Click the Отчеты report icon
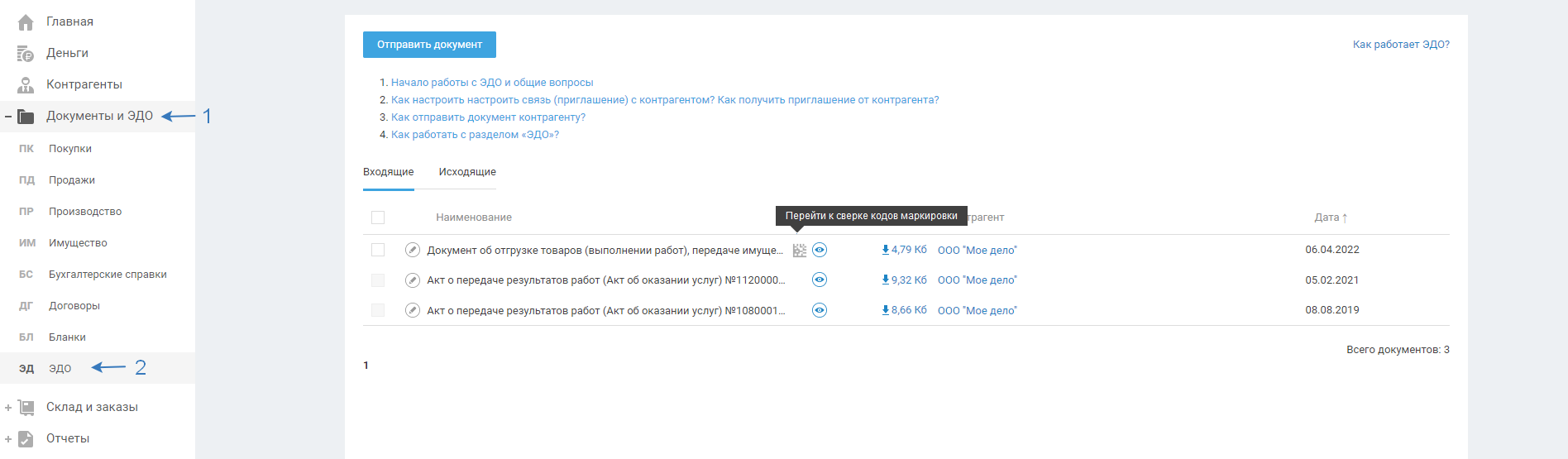 click(26, 438)
